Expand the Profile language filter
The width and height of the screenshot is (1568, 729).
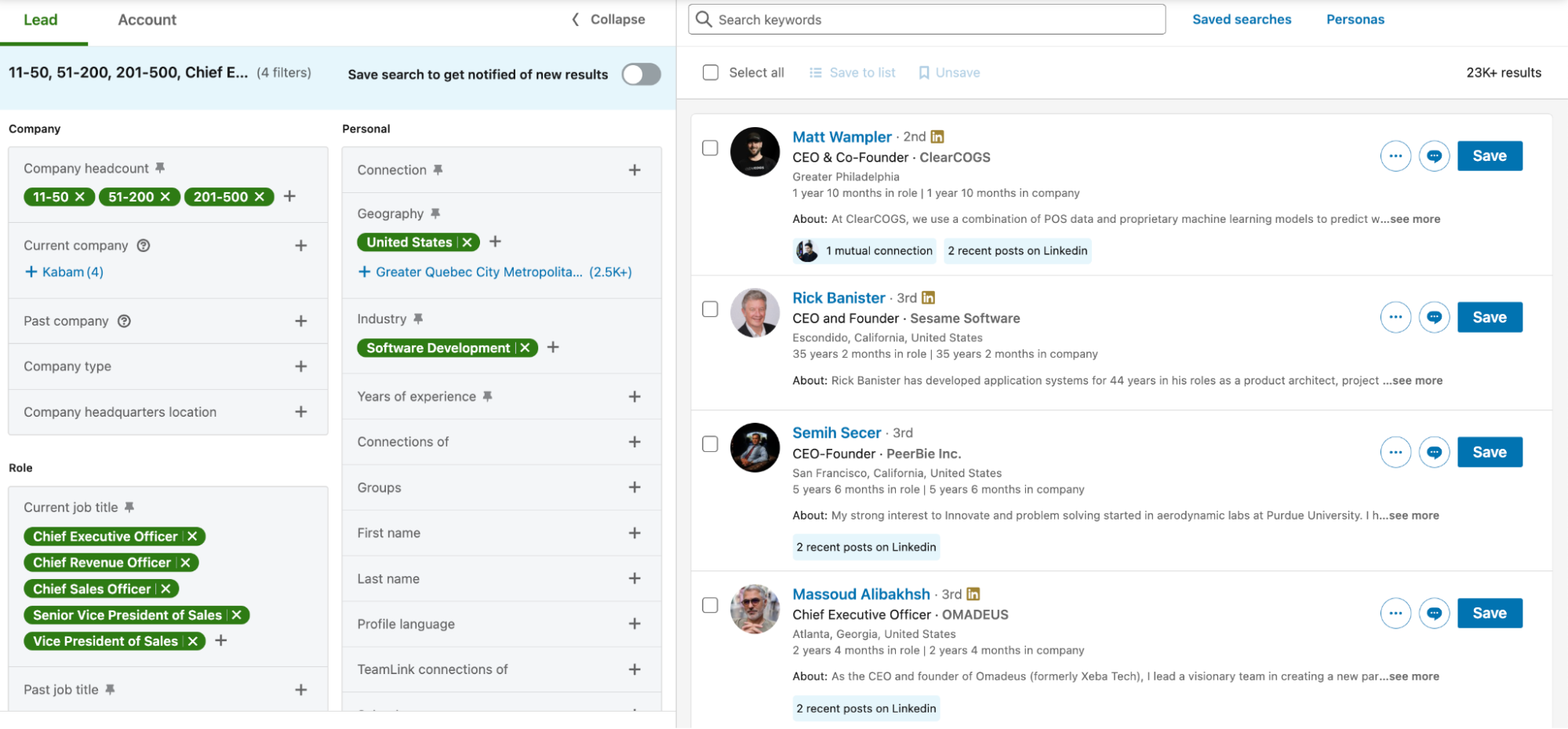click(x=635, y=625)
